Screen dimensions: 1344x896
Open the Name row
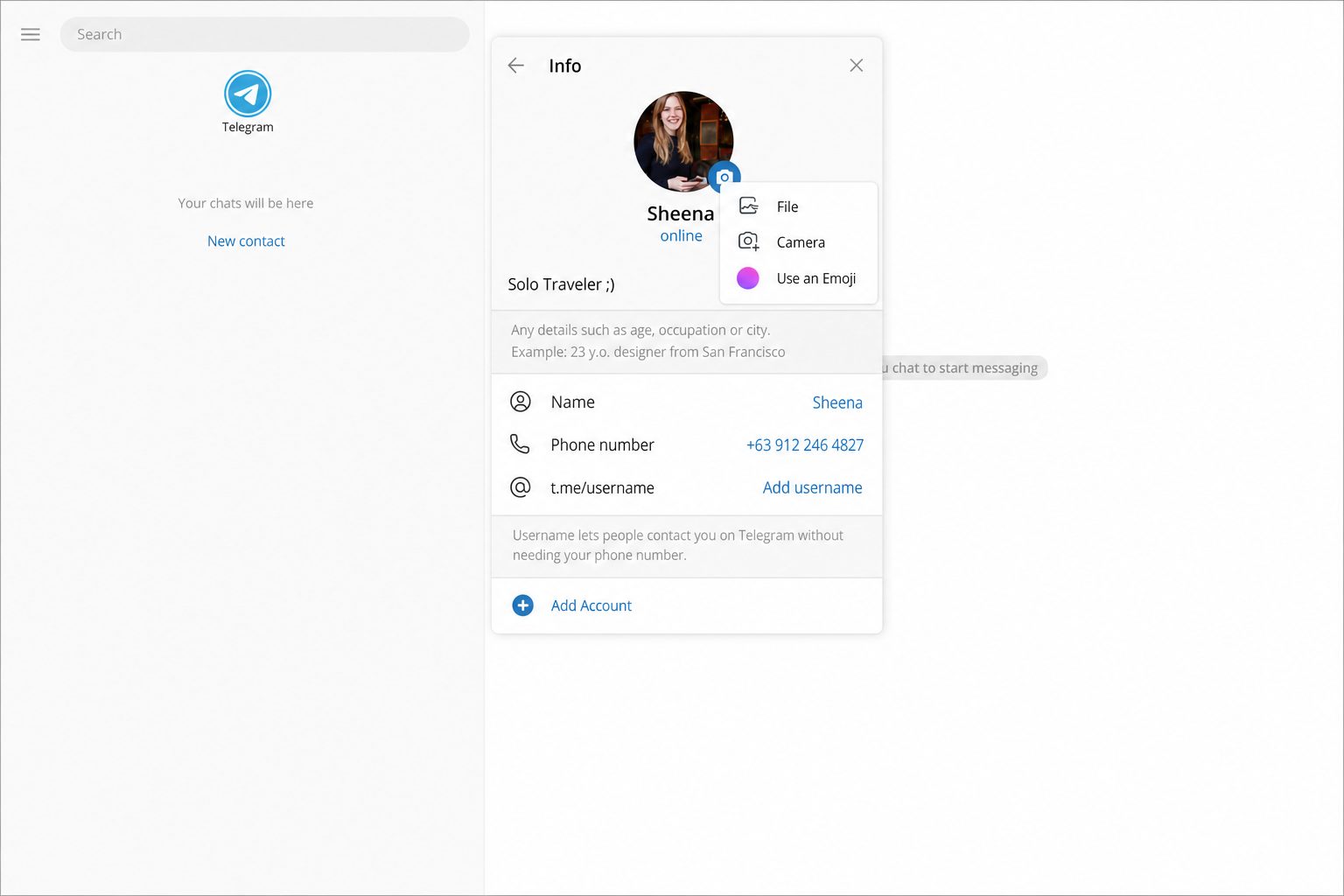(687, 402)
